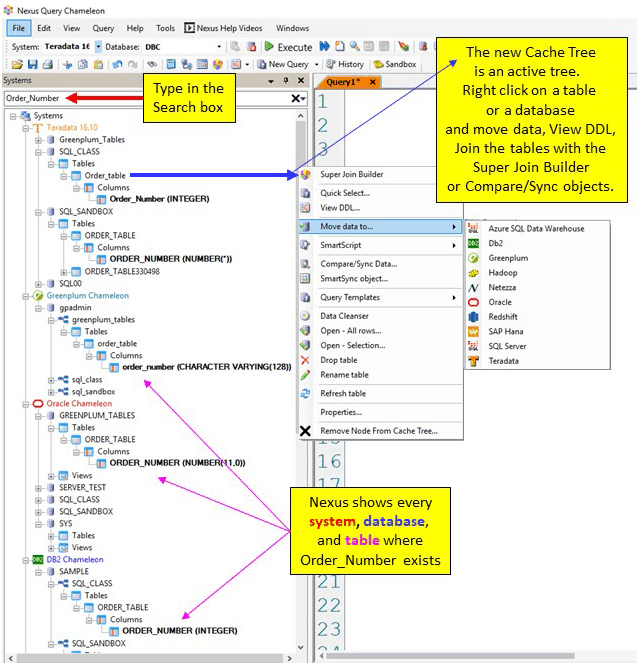Click the Hadoop elephant icon in submenu
Image resolution: width=638 pixels, height=669 pixels.
coord(474,272)
